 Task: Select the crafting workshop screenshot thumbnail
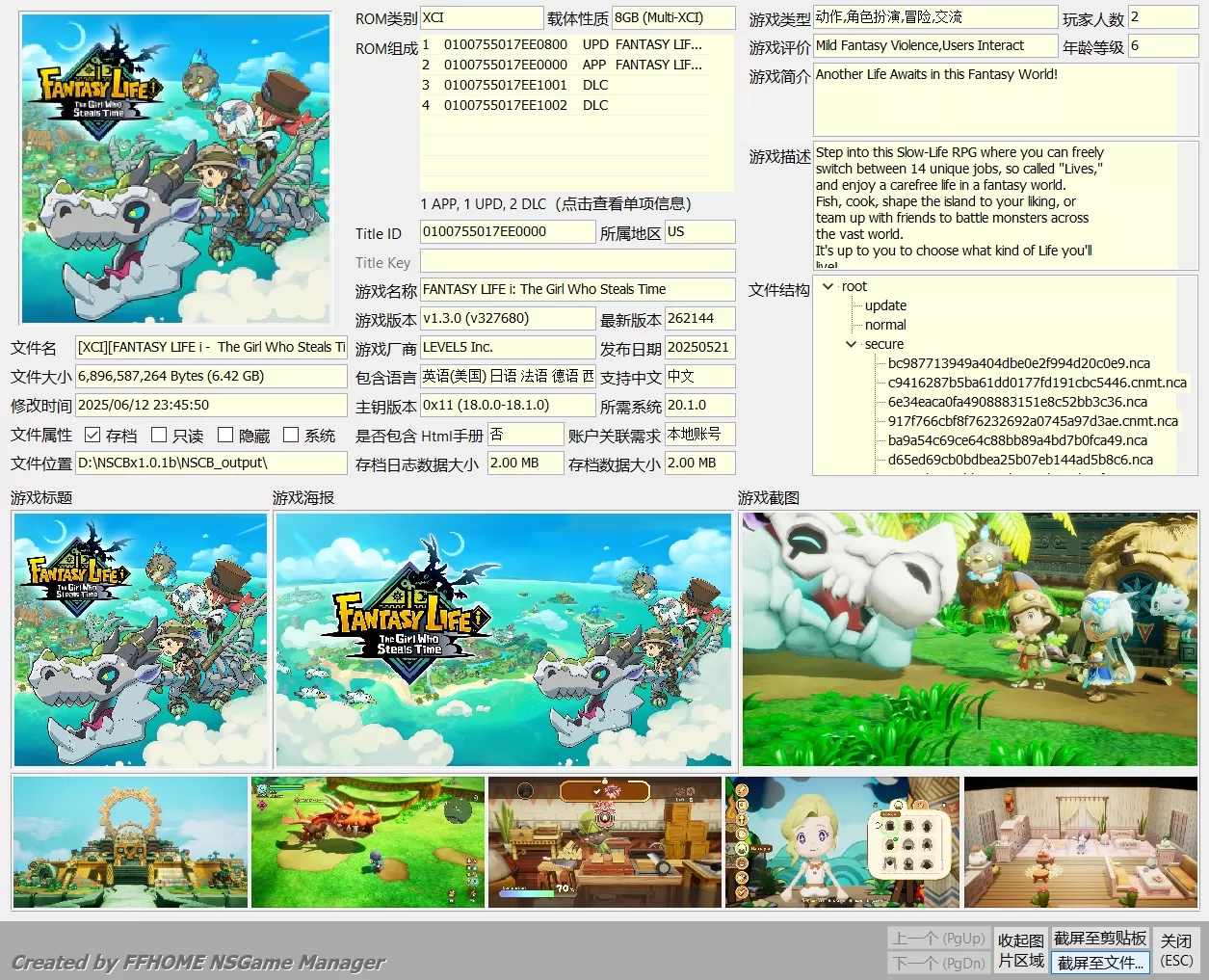605,841
